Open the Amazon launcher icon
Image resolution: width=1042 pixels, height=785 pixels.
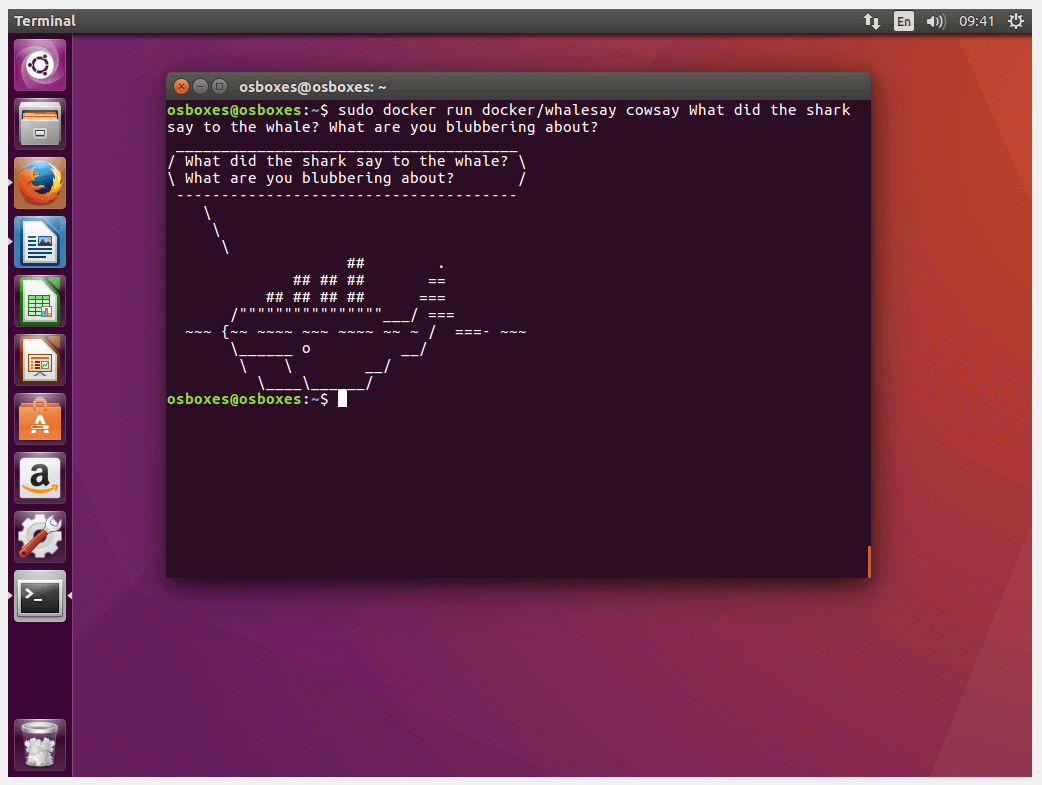40,478
